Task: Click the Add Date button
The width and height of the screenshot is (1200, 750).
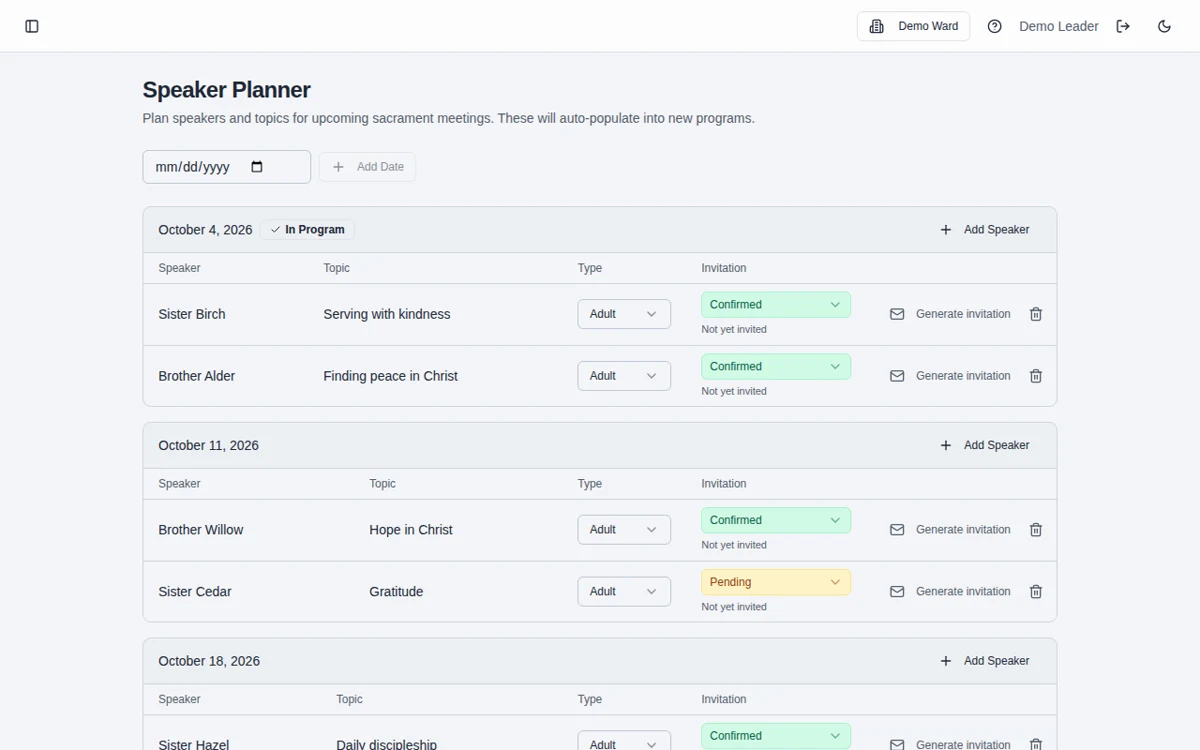Action: click(367, 167)
